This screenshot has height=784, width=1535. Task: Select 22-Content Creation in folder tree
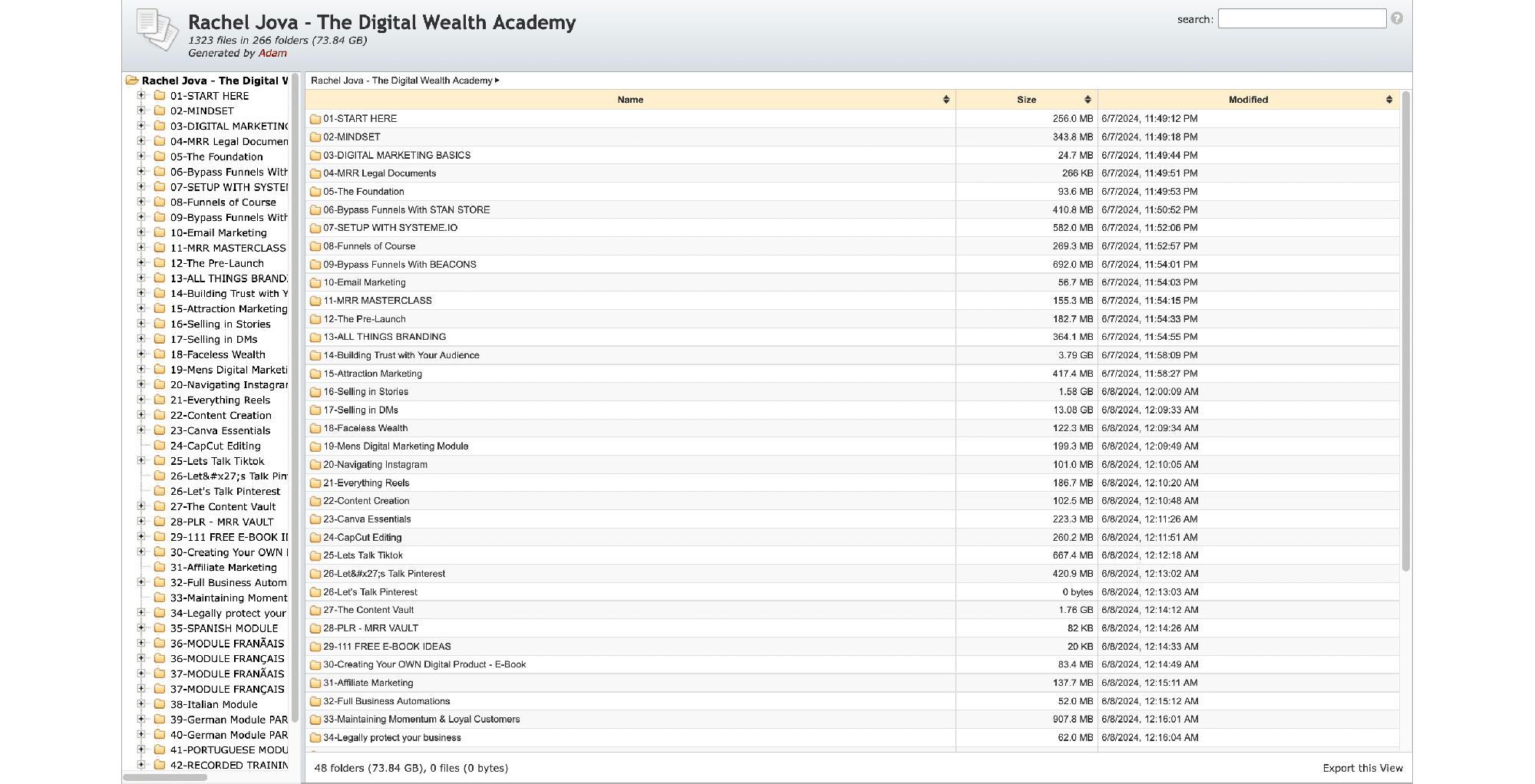(221, 415)
